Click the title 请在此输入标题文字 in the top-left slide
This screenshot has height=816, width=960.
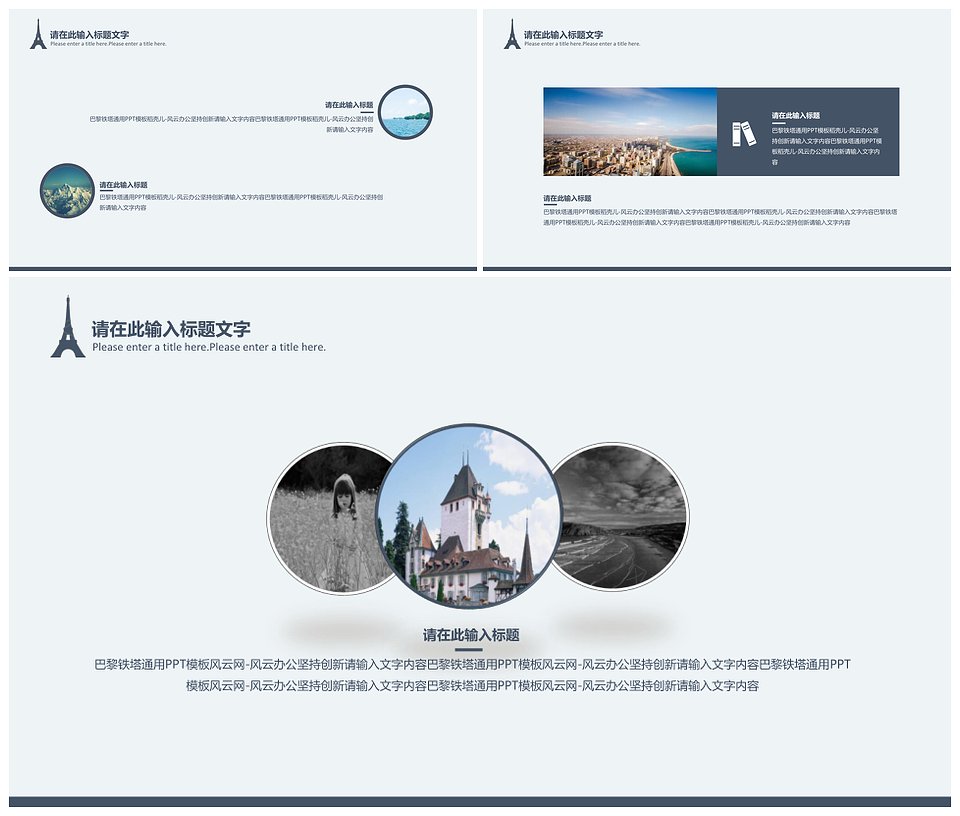(89, 35)
